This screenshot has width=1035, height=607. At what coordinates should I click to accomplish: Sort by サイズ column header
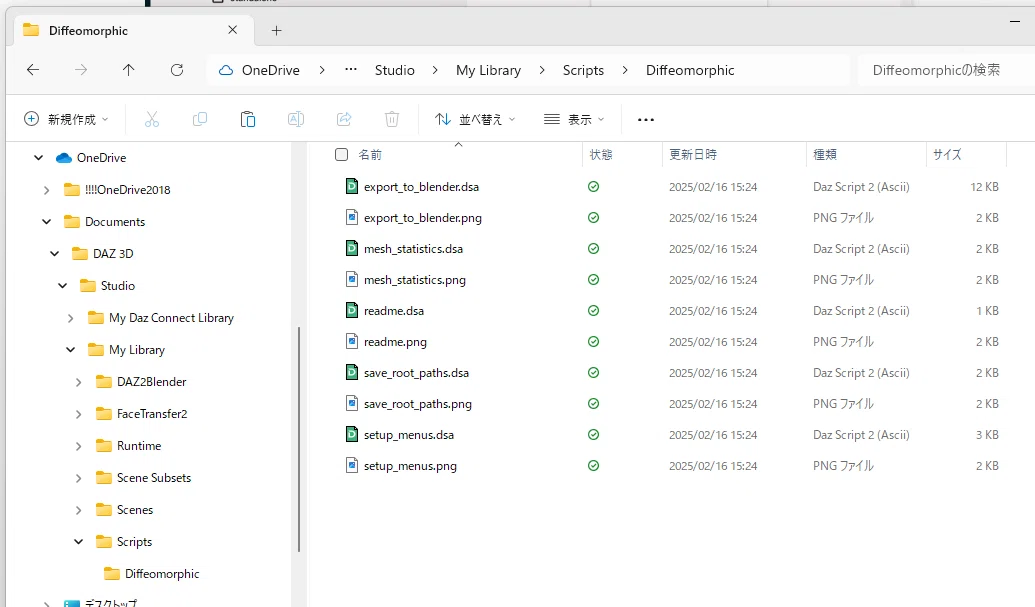(x=947, y=154)
